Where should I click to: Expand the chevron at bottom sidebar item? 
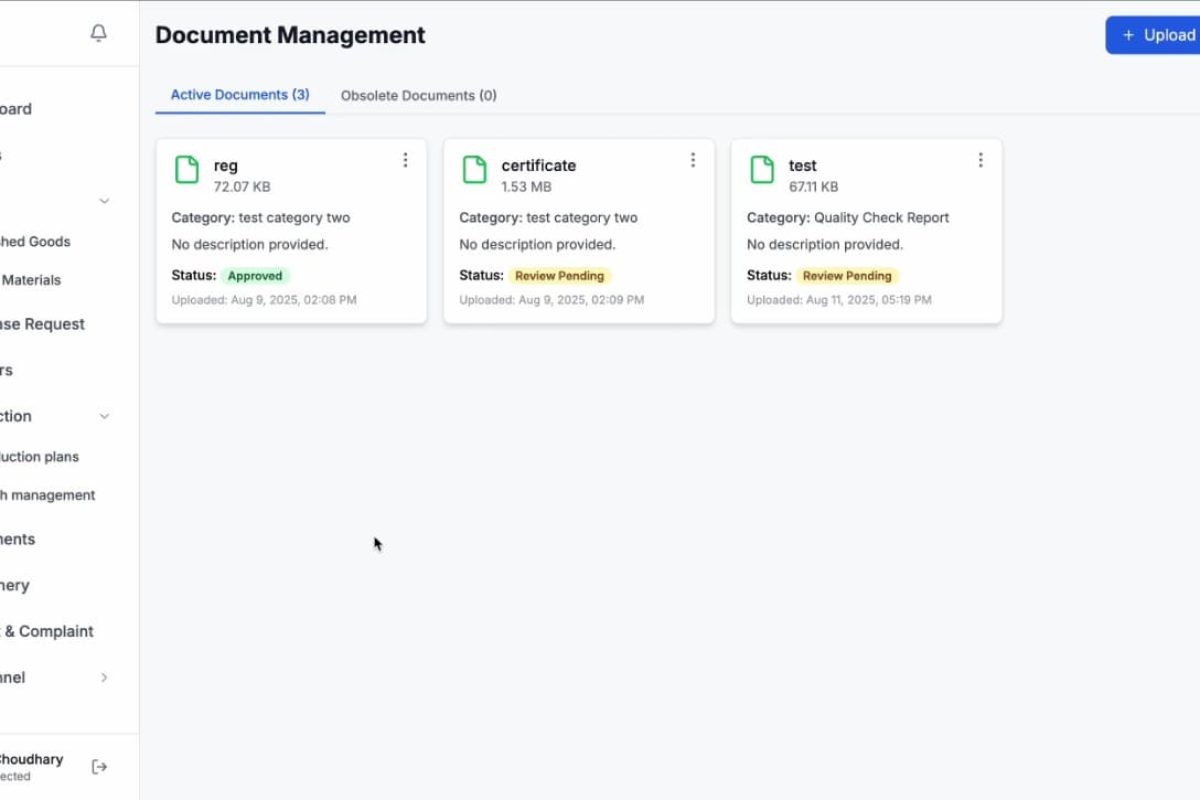(104, 678)
